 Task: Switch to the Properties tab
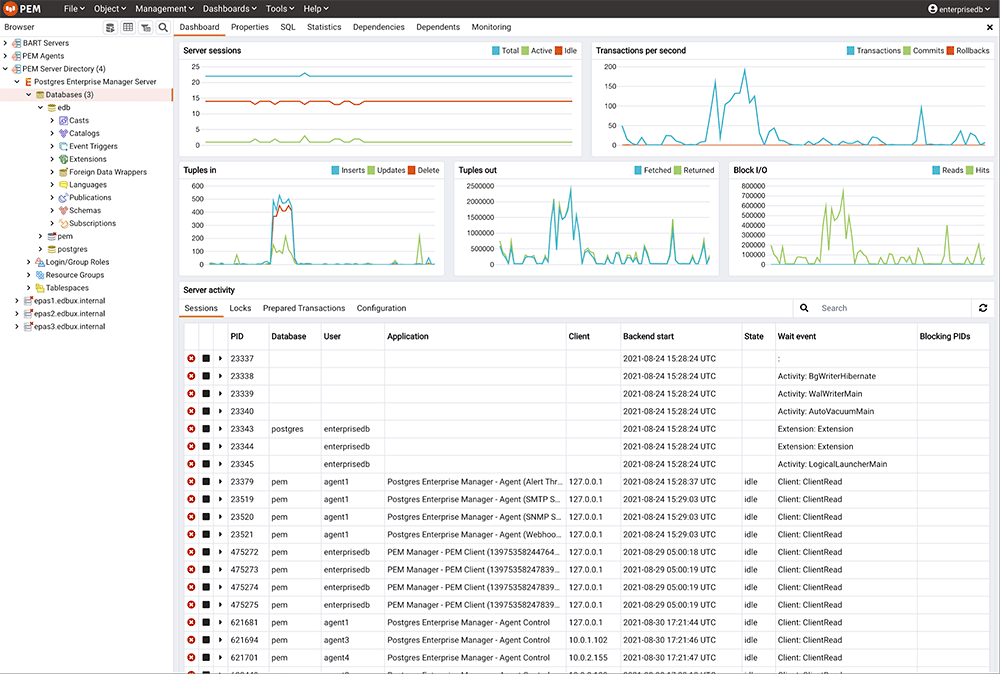(249, 27)
